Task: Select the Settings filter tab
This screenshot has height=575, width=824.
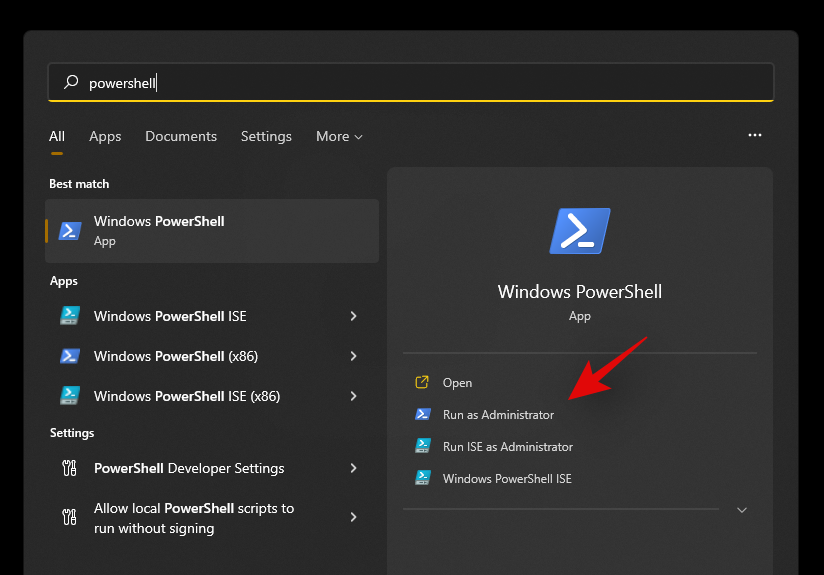Action: [x=266, y=136]
